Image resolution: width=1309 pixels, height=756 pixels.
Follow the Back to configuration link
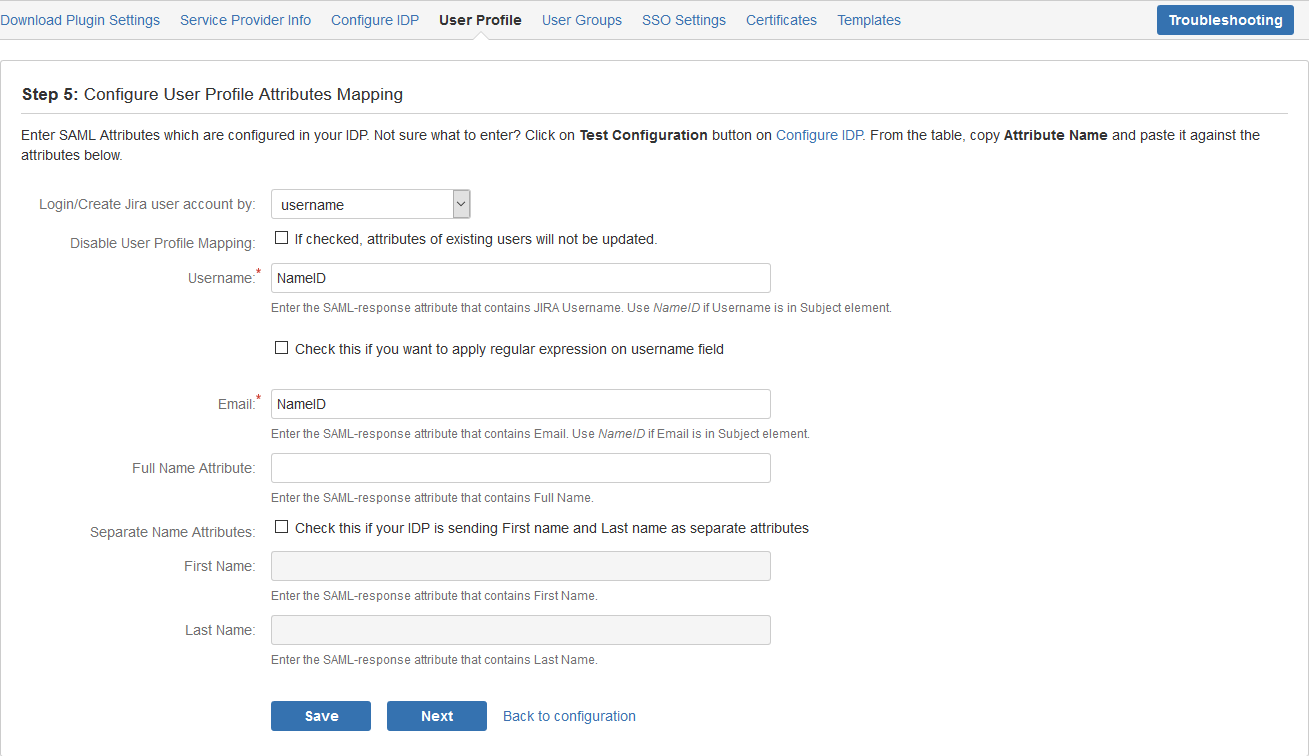pyautogui.click(x=569, y=716)
